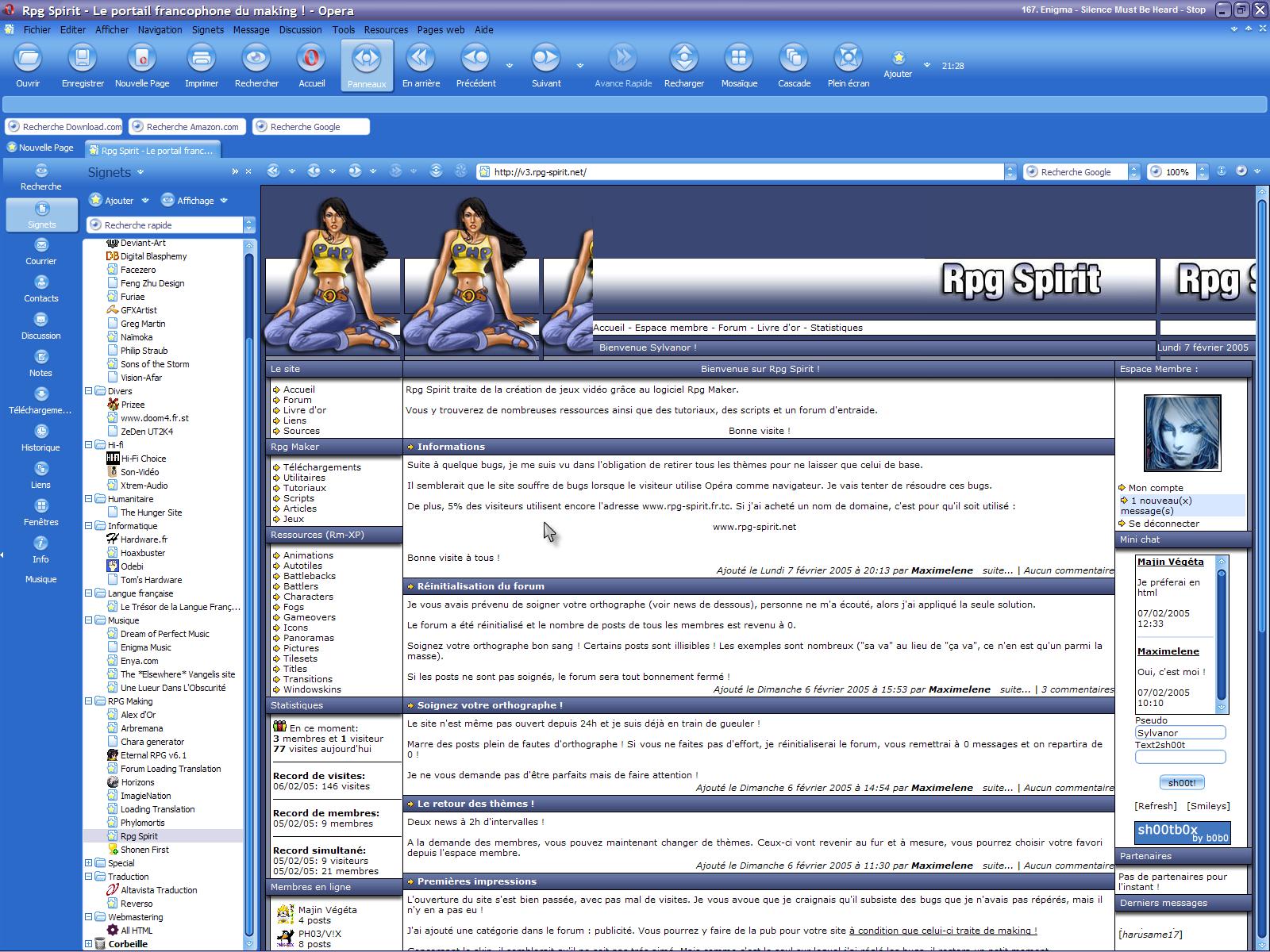Screen dimensions: 1270x952
Task: Open the Liens panel
Action: point(41,476)
